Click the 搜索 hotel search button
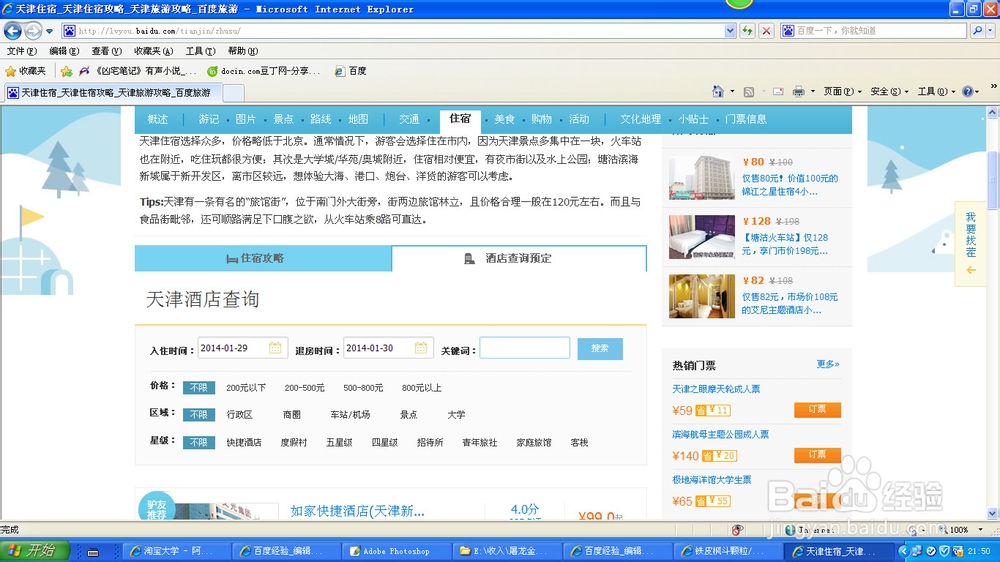 coord(599,348)
